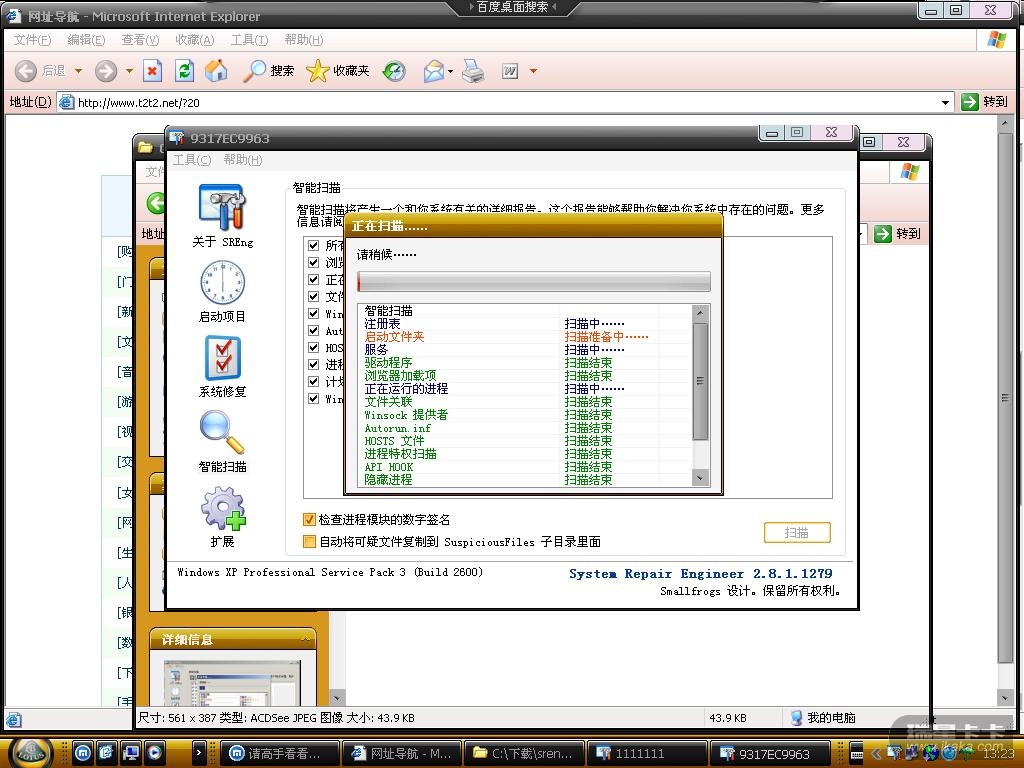Click the 转到 go button in IE
This screenshot has height=768, width=1024.
(984, 102)
